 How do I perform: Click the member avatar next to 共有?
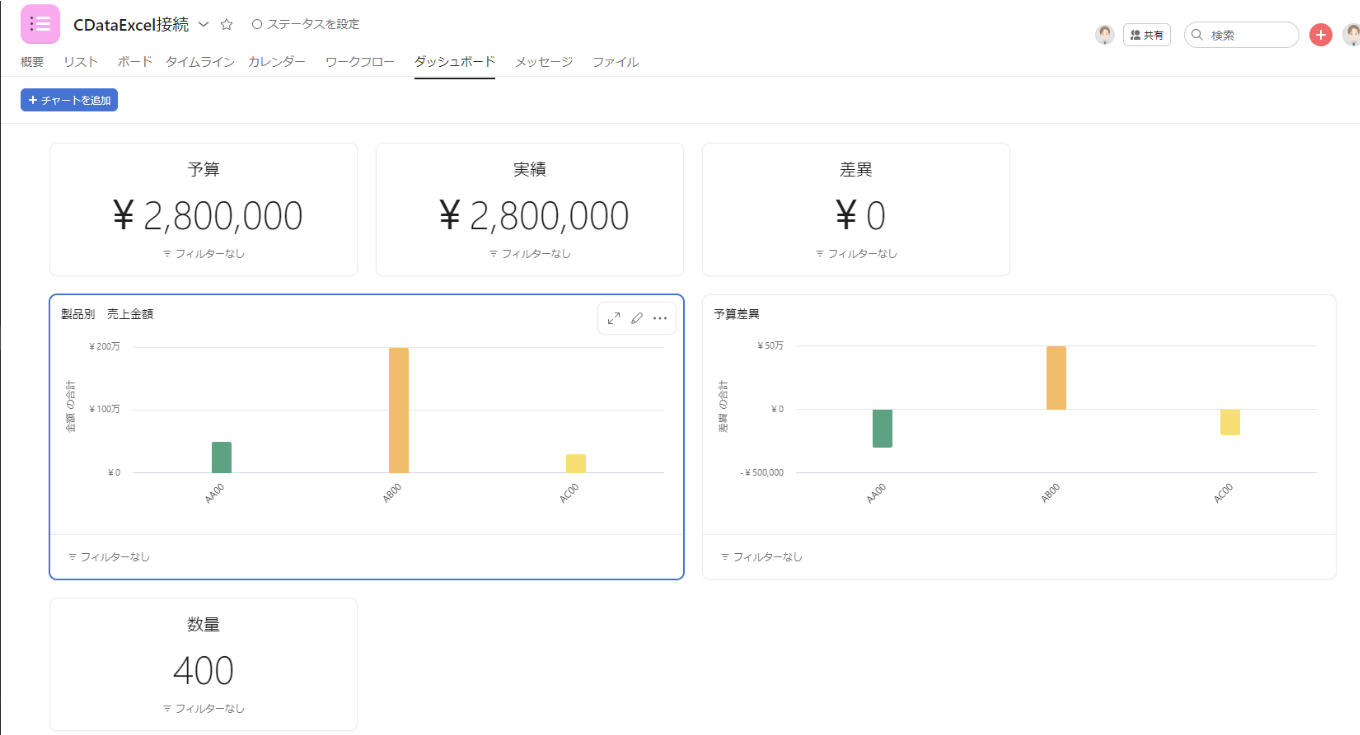(1105, 35)
